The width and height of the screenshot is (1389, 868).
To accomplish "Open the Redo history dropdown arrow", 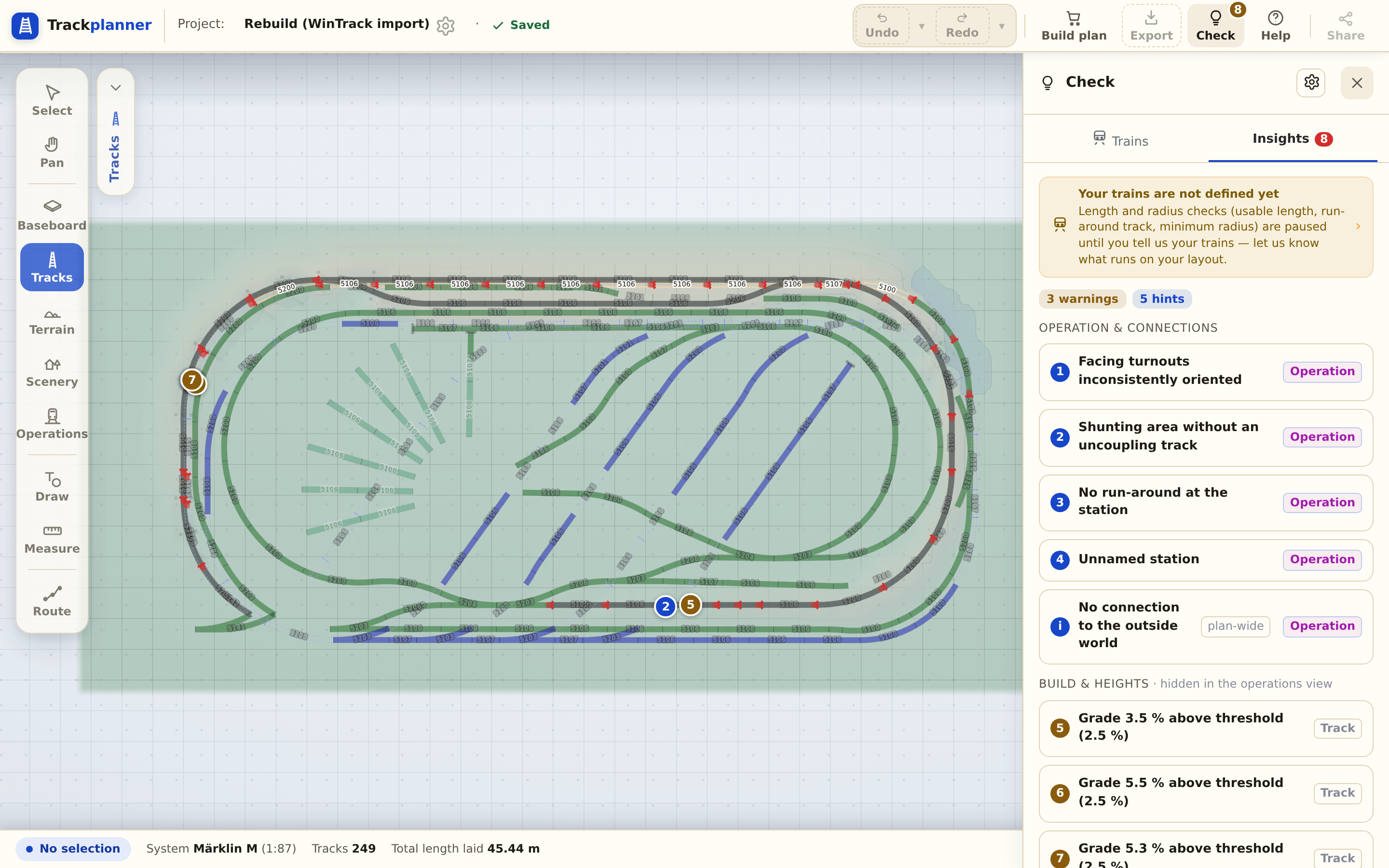I will tap(1002, 27).
